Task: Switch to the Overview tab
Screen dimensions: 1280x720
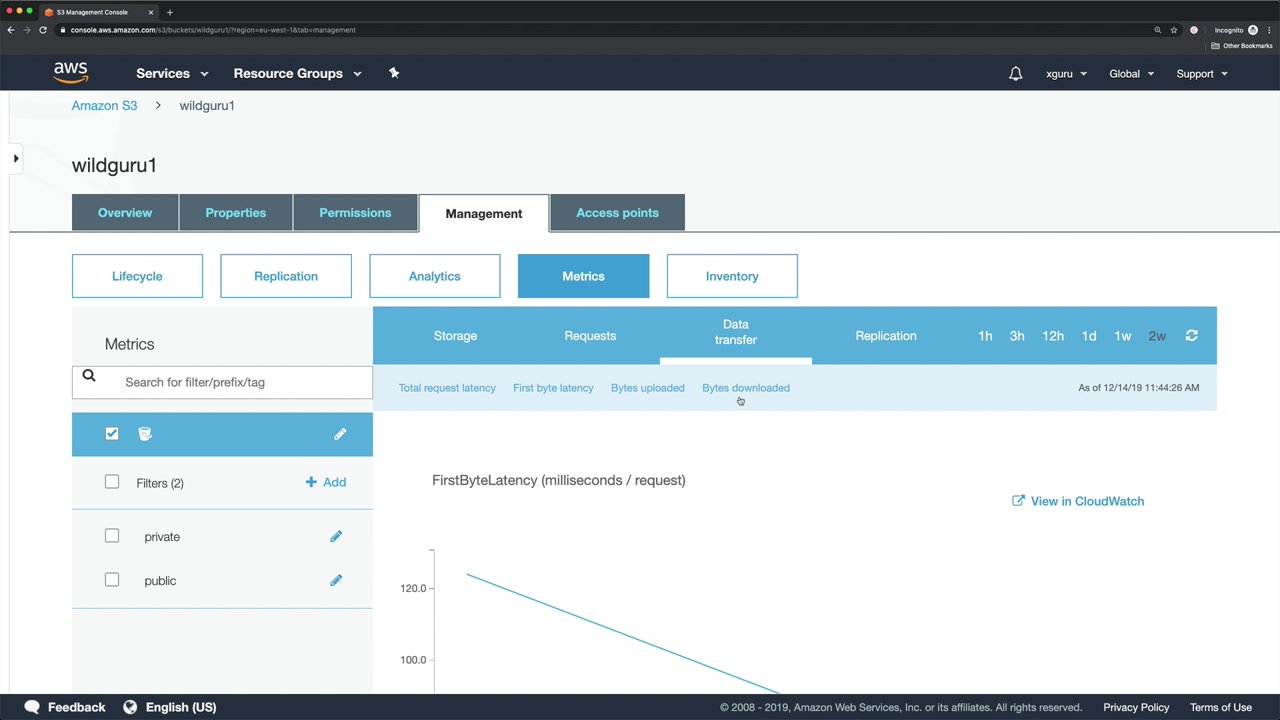Action: tap(125, 213)
